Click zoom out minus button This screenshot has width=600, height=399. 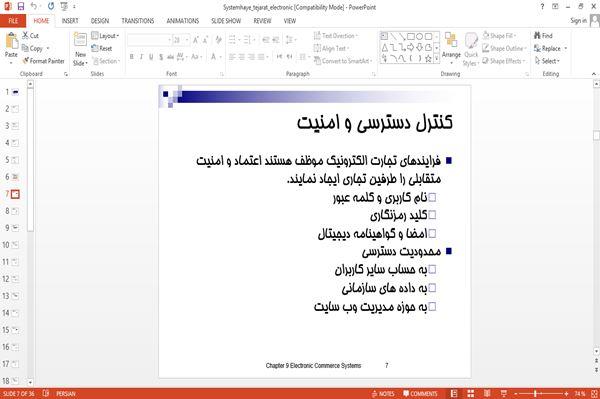516,394
